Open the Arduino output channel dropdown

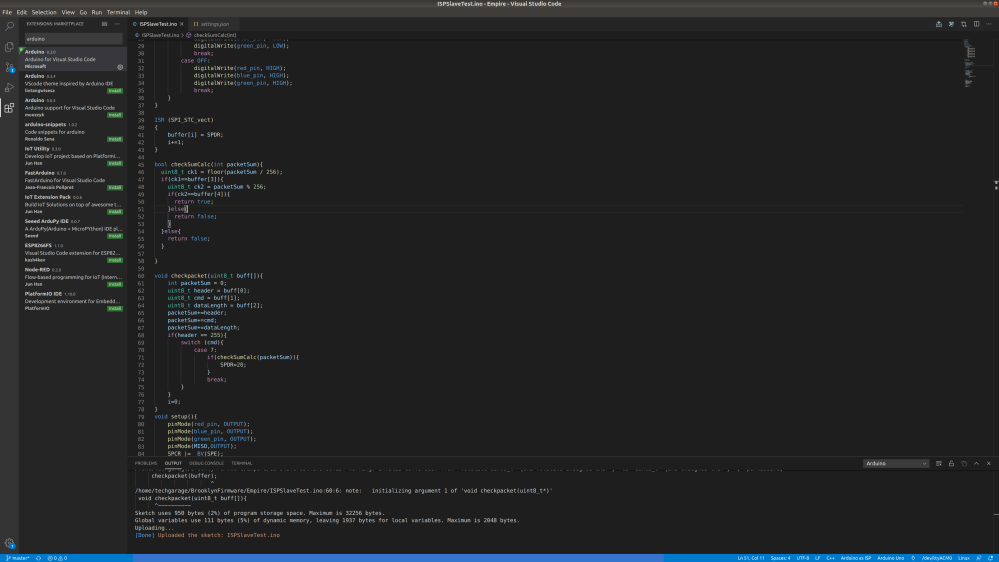[x=895, y=463]
